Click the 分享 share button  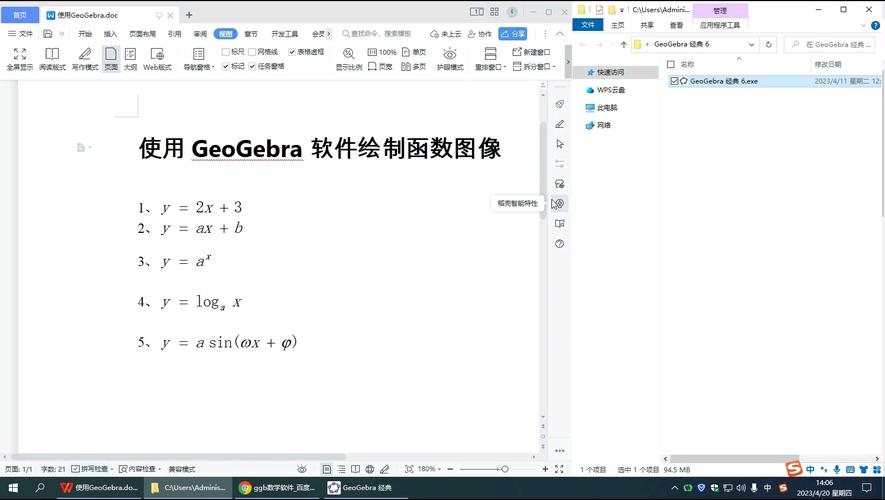512,34
